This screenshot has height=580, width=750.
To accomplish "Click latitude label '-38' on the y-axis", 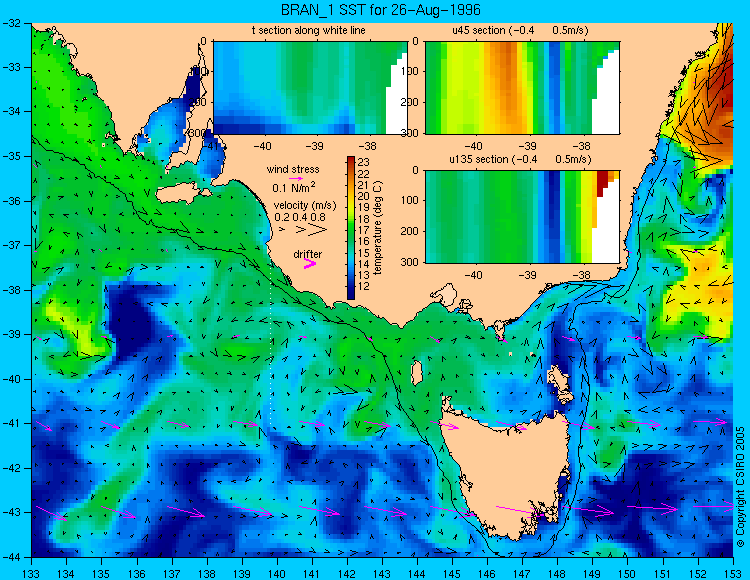I will pyautogui.click(x=13, y=290).
